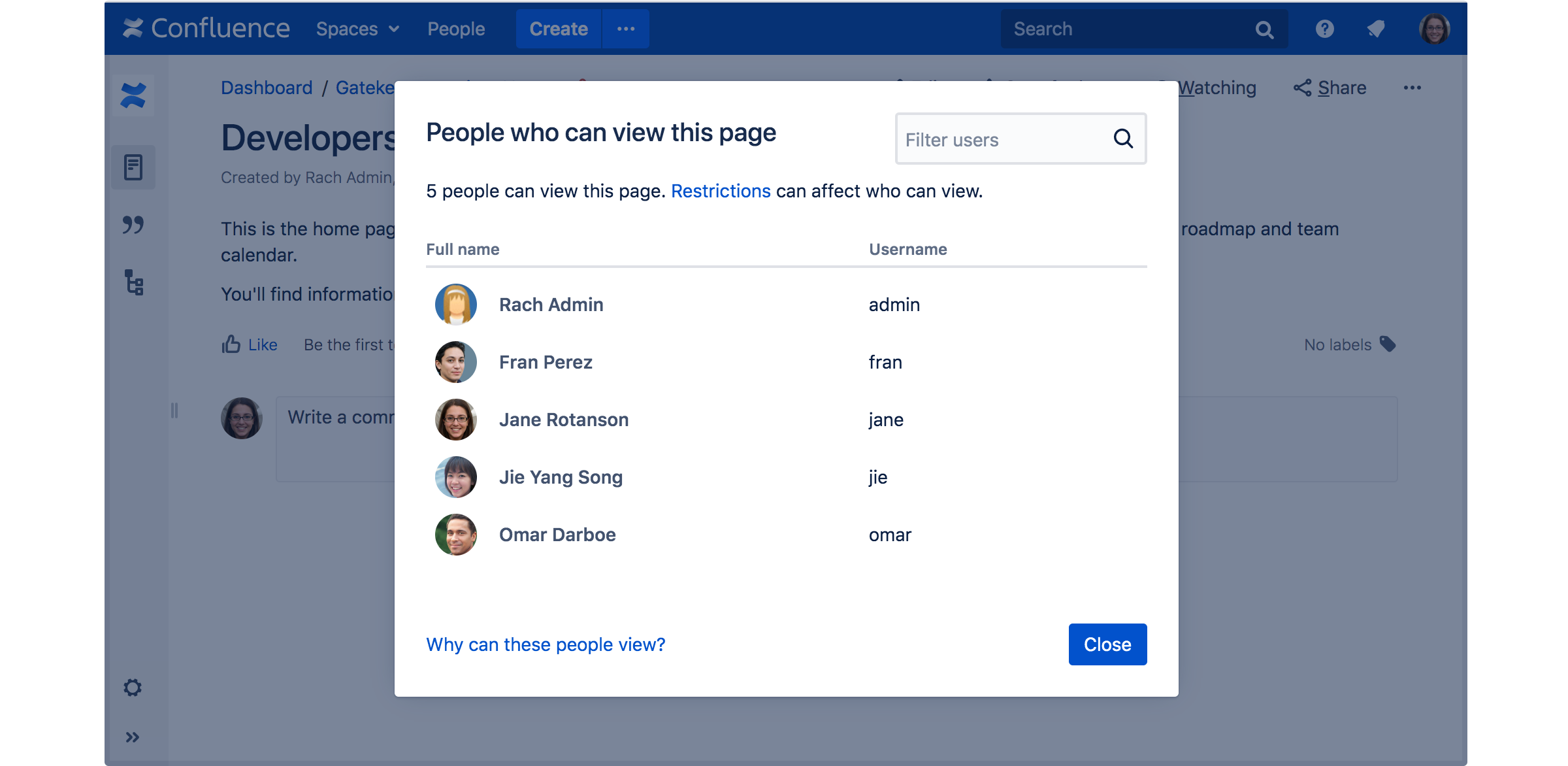Click the notifications bell icon
The height and width of the screenshot is (766, 1568).
click(1378, 28)
